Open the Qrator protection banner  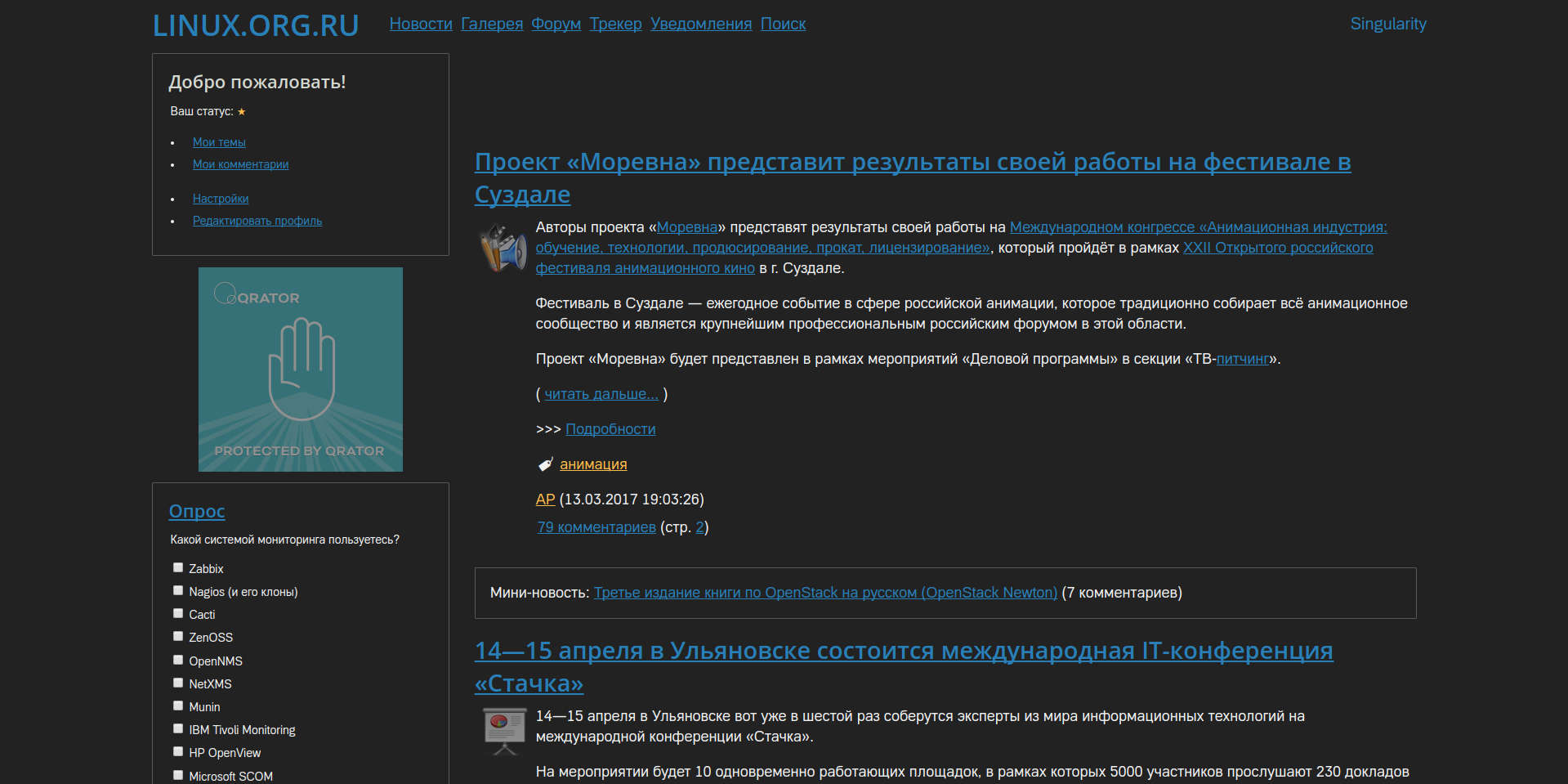point(301,370)
